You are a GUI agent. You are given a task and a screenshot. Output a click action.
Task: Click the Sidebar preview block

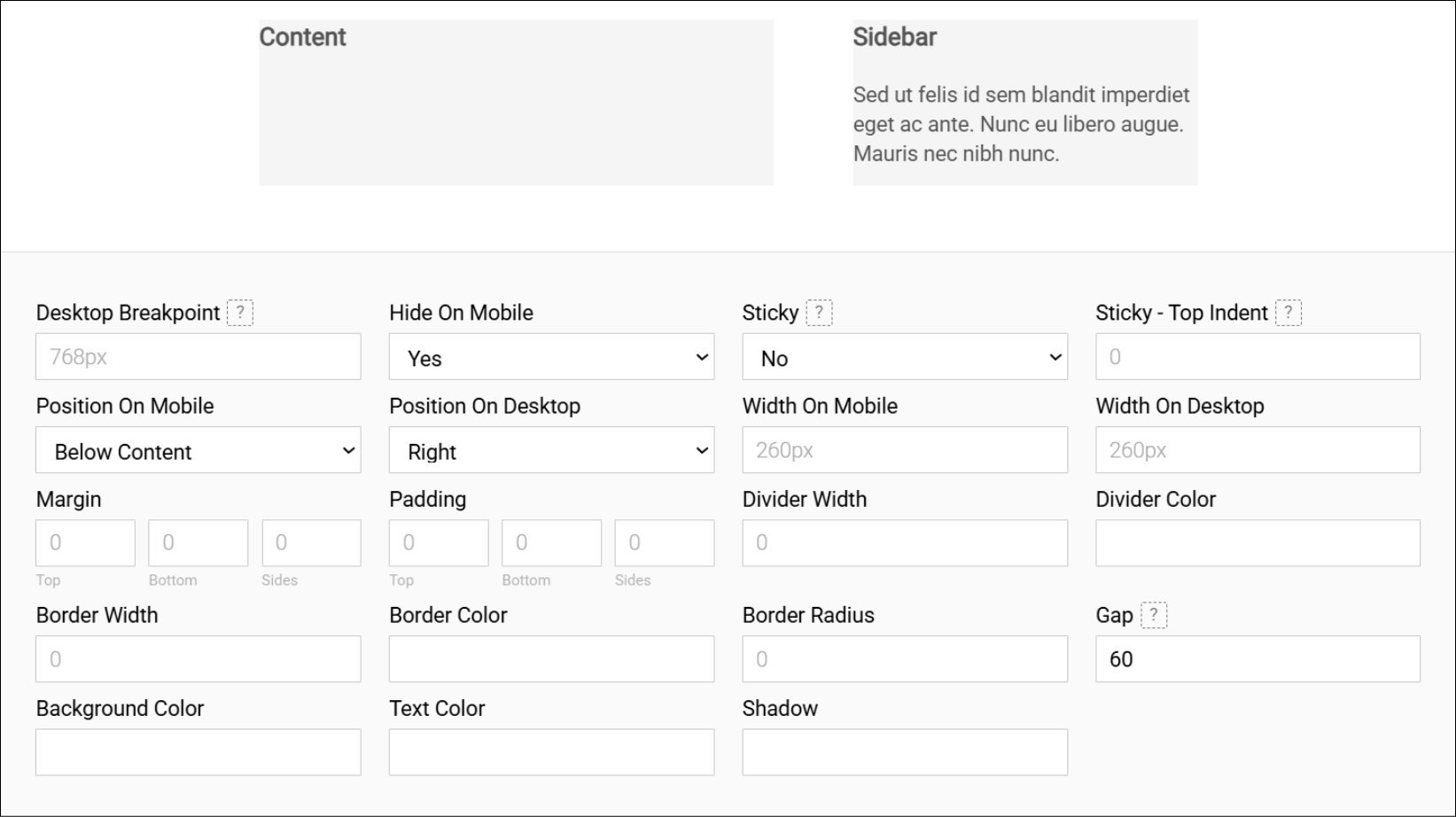[1024, 103]
